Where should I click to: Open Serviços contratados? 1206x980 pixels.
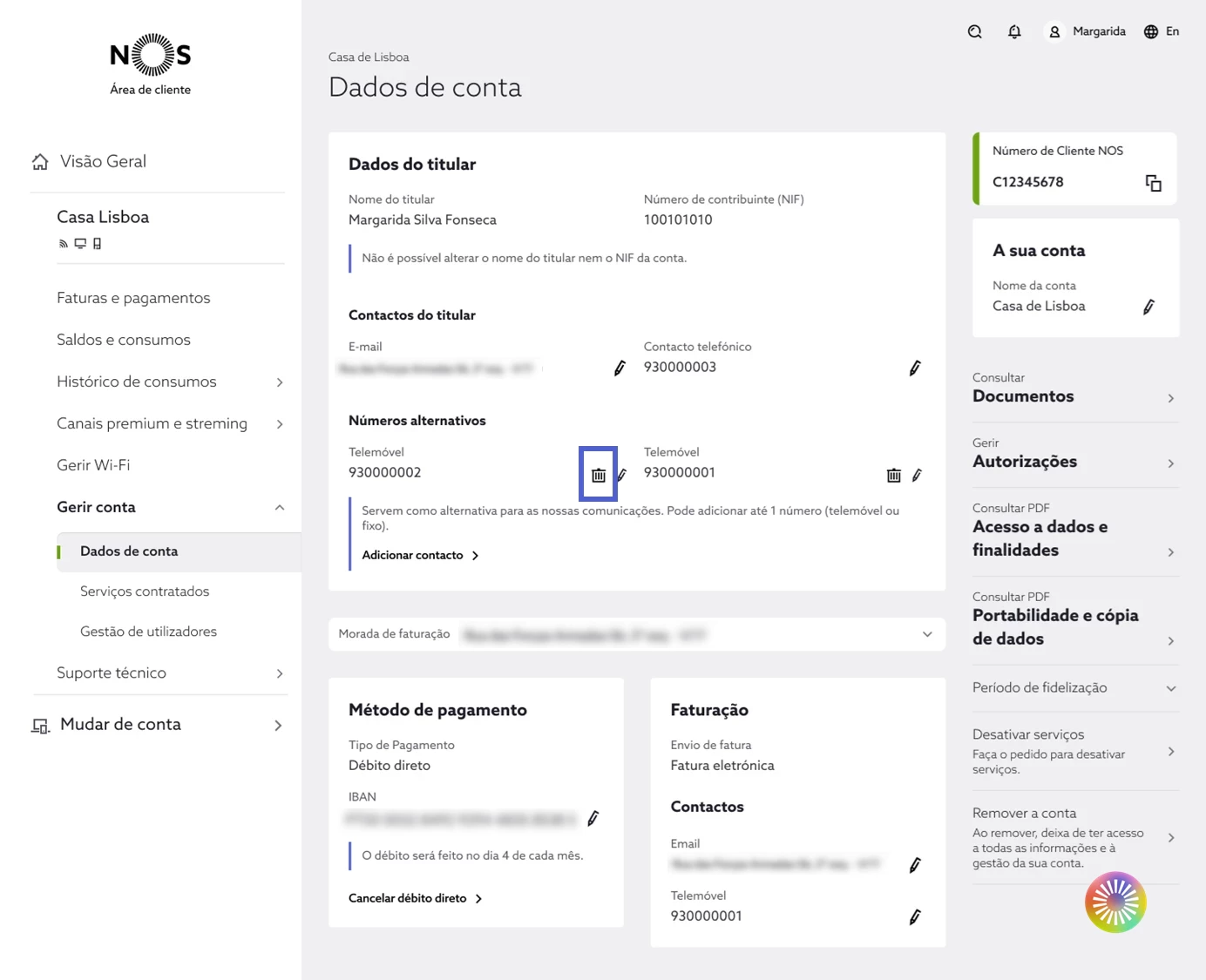pyautogui.click(x=145, y=591)
